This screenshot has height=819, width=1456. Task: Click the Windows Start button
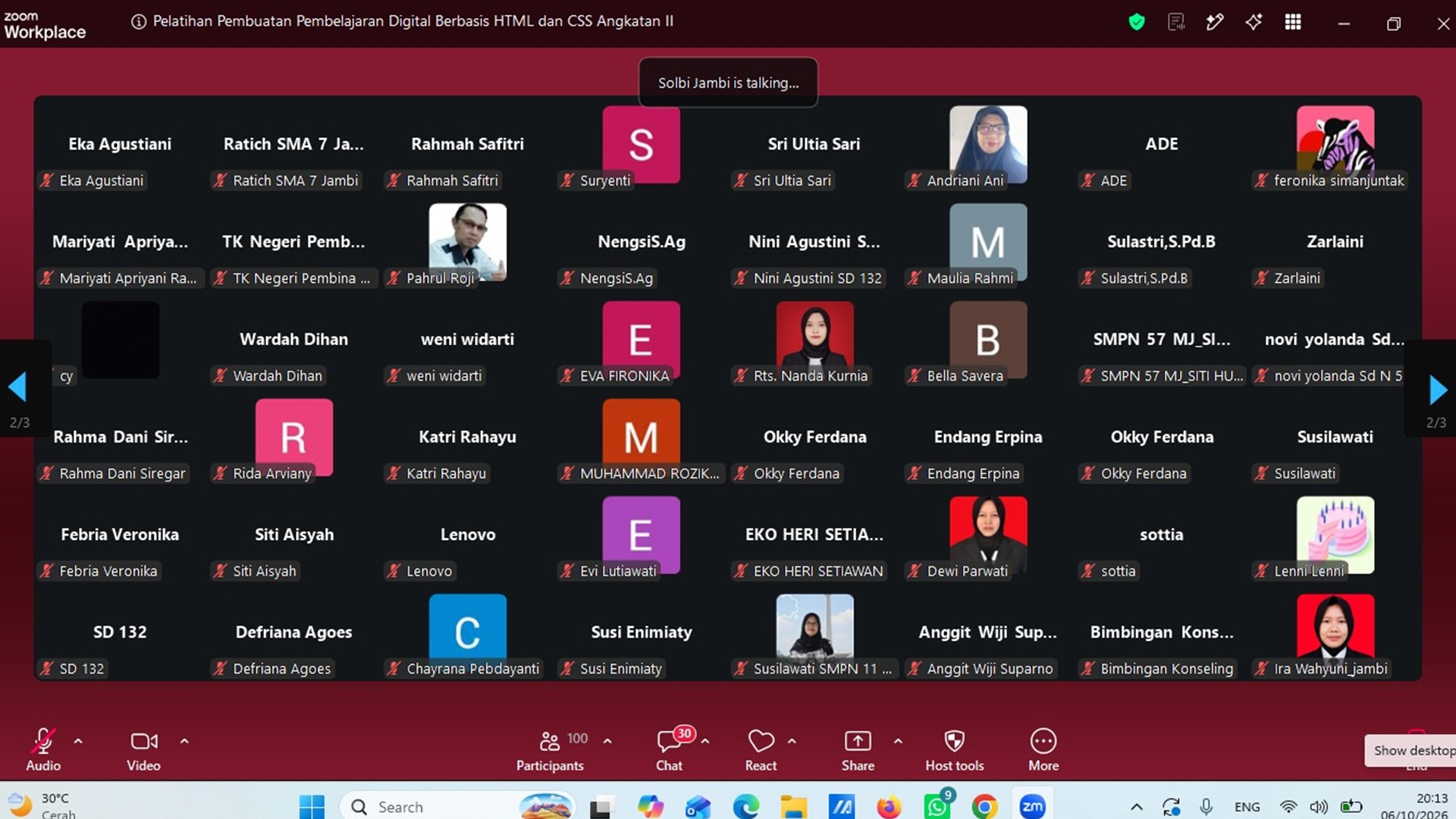pos(312,806)
